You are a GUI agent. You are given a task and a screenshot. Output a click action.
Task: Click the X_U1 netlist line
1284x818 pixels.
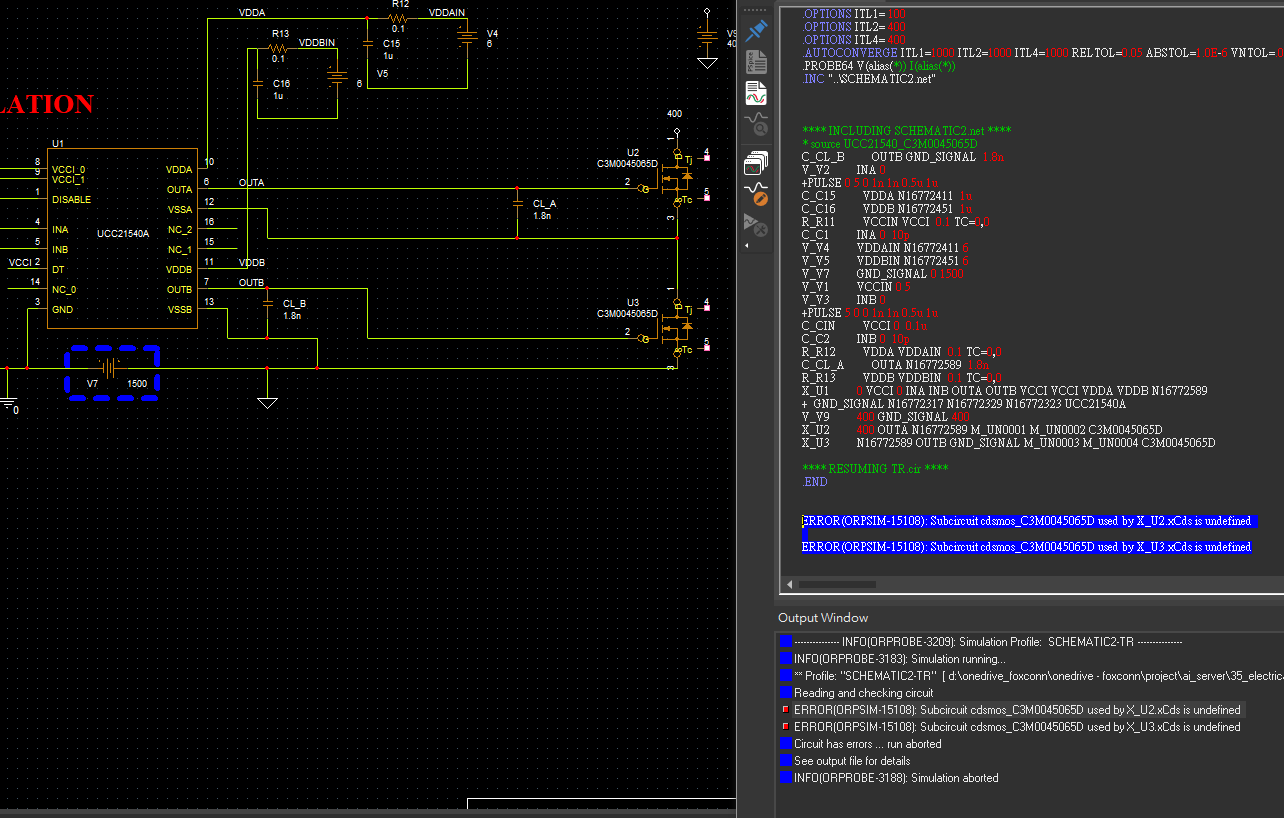pos(1004,391)
